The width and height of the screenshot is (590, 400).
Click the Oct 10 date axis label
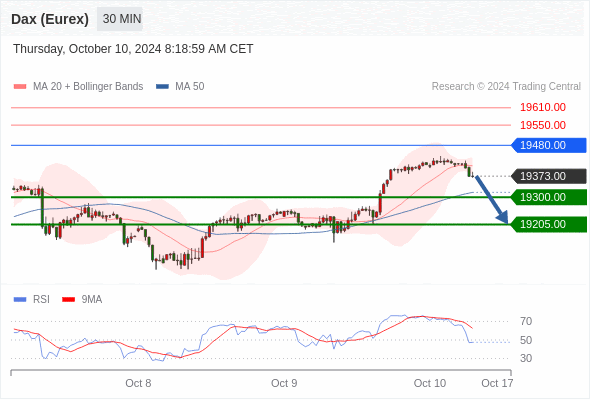[x=430, y=383]
